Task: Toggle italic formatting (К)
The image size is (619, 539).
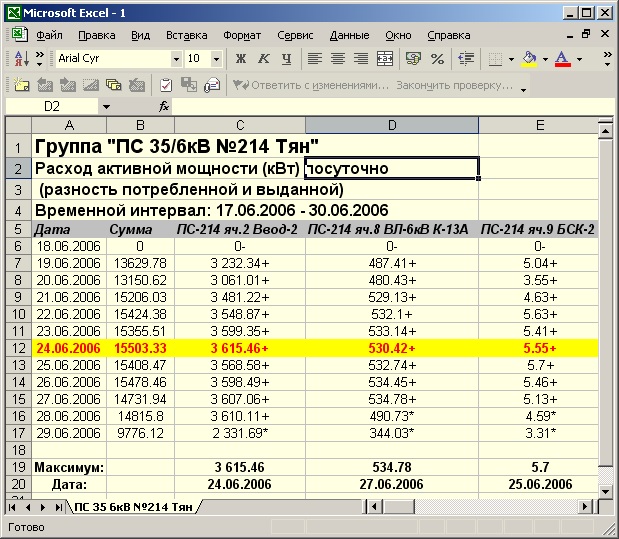Action: (x=265, y=59)
